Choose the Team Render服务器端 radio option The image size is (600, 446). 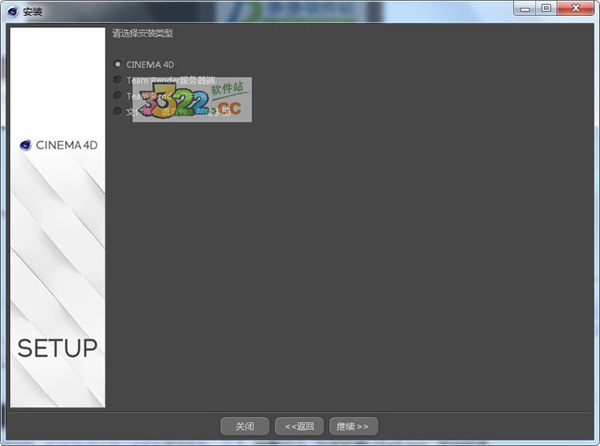click(x=117, y=80)
